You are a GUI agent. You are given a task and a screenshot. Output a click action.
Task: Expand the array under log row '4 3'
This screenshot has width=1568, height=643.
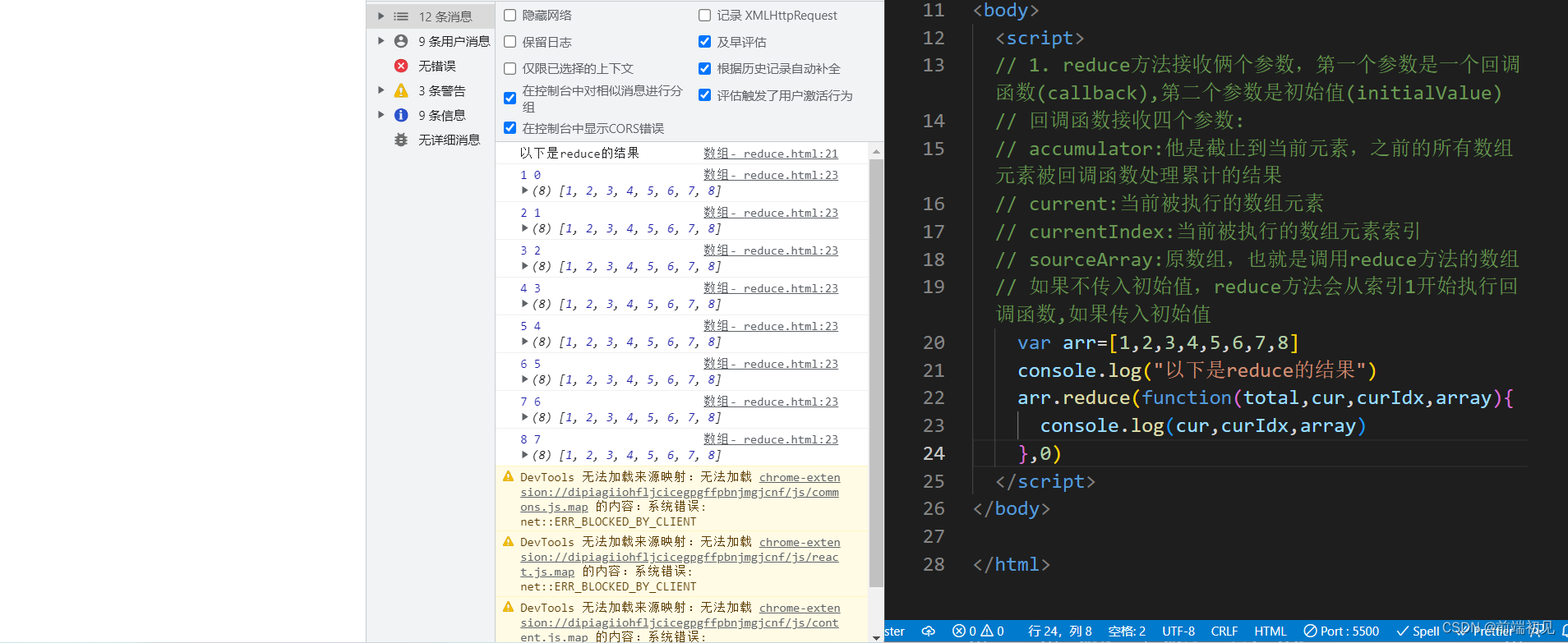(525, 304)
